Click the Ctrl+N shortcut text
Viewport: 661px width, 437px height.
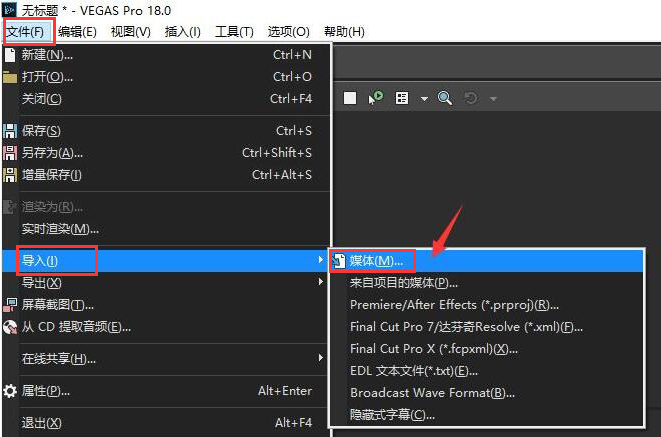click(292, 55)
